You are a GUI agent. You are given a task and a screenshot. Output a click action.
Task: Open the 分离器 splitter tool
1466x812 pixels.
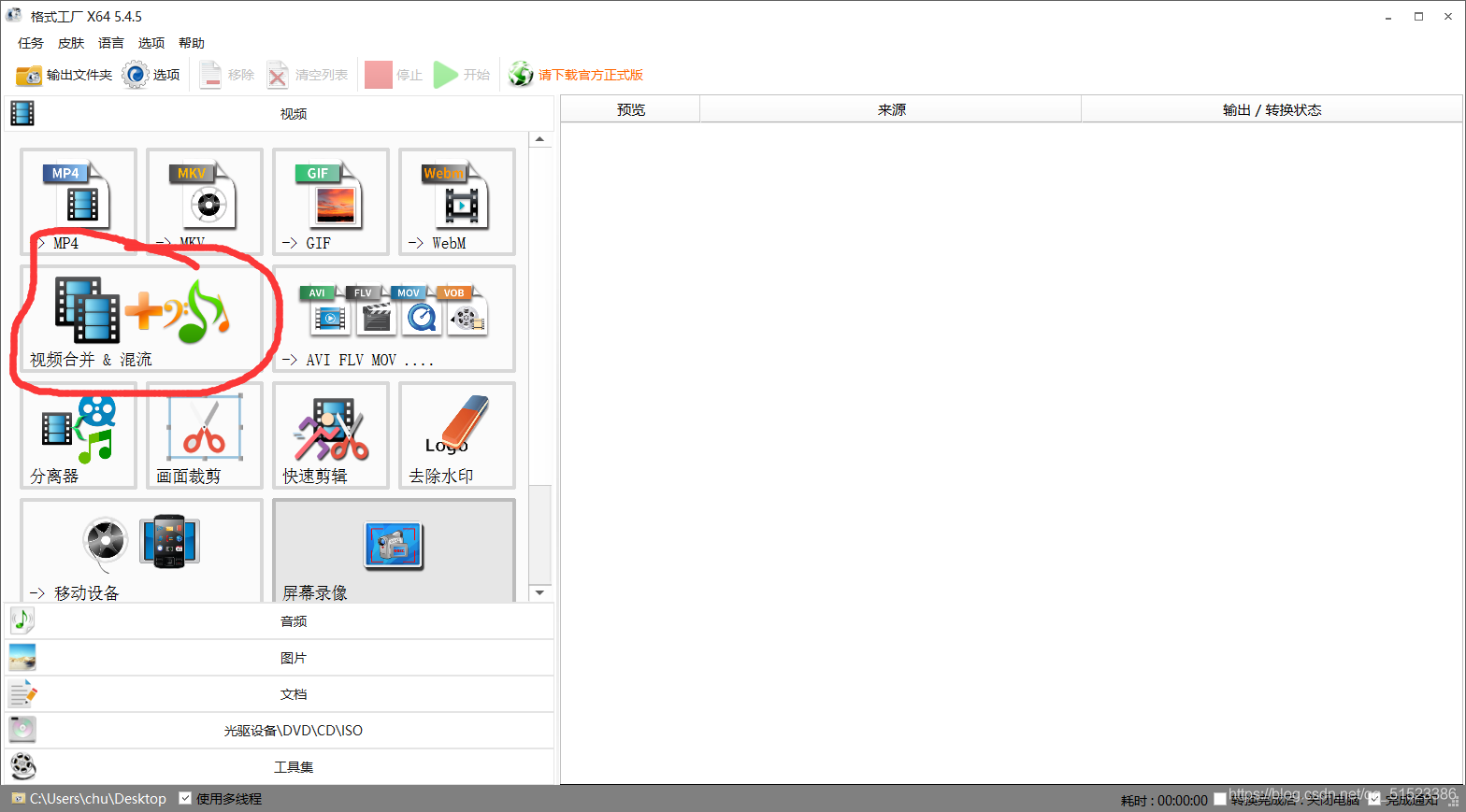(79, 435)
